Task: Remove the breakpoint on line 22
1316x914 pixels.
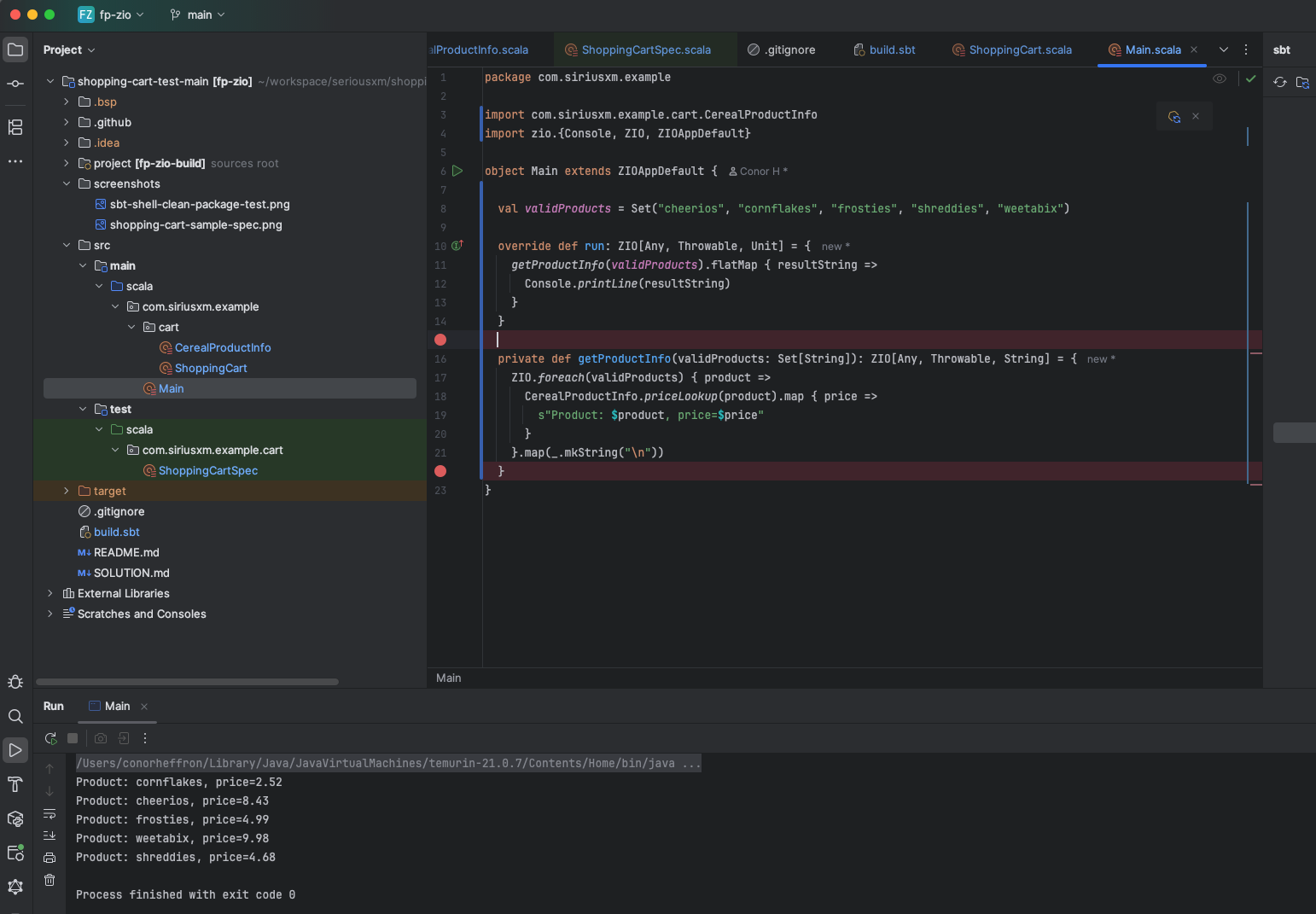Action: click(440, 471)
